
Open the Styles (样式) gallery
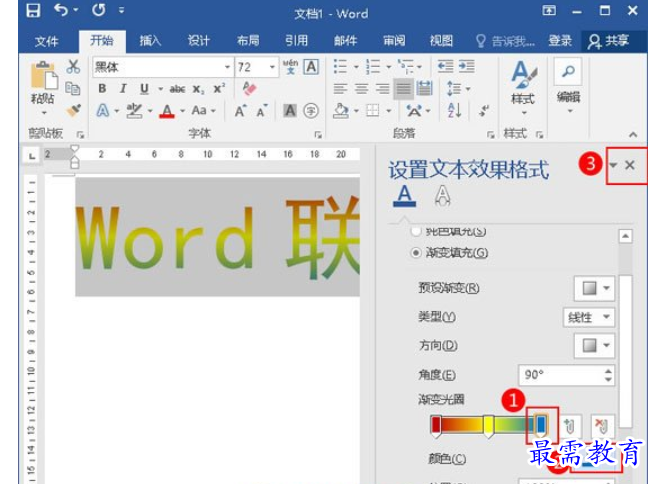523,88
